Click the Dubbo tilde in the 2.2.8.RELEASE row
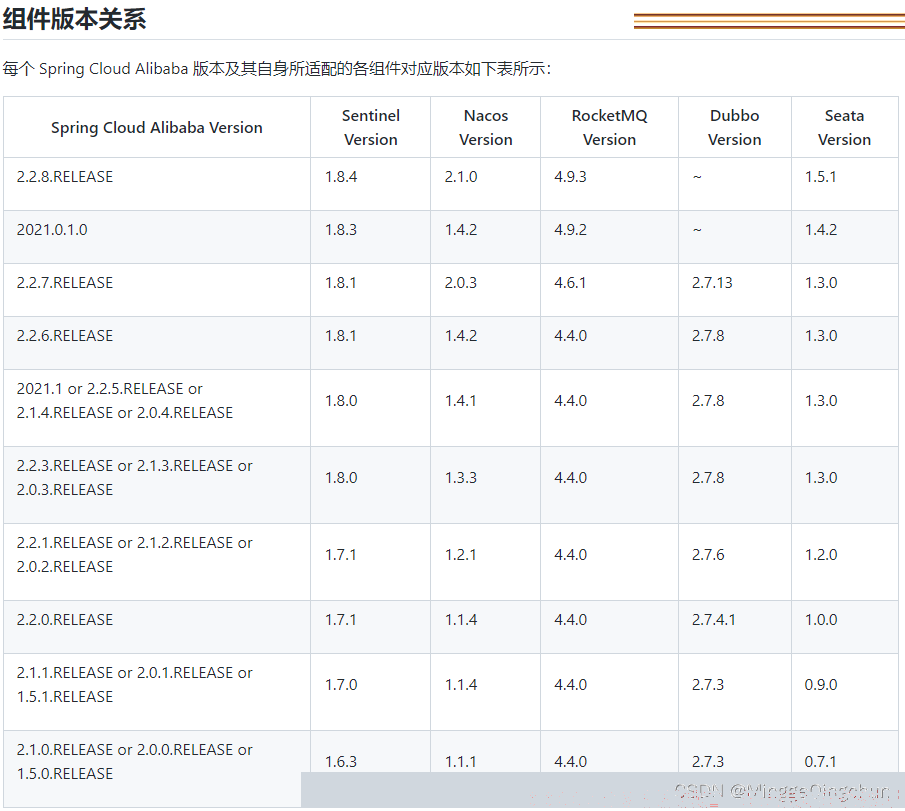The height and width of the screenshot is (811, 905). (x=697, y=177)
